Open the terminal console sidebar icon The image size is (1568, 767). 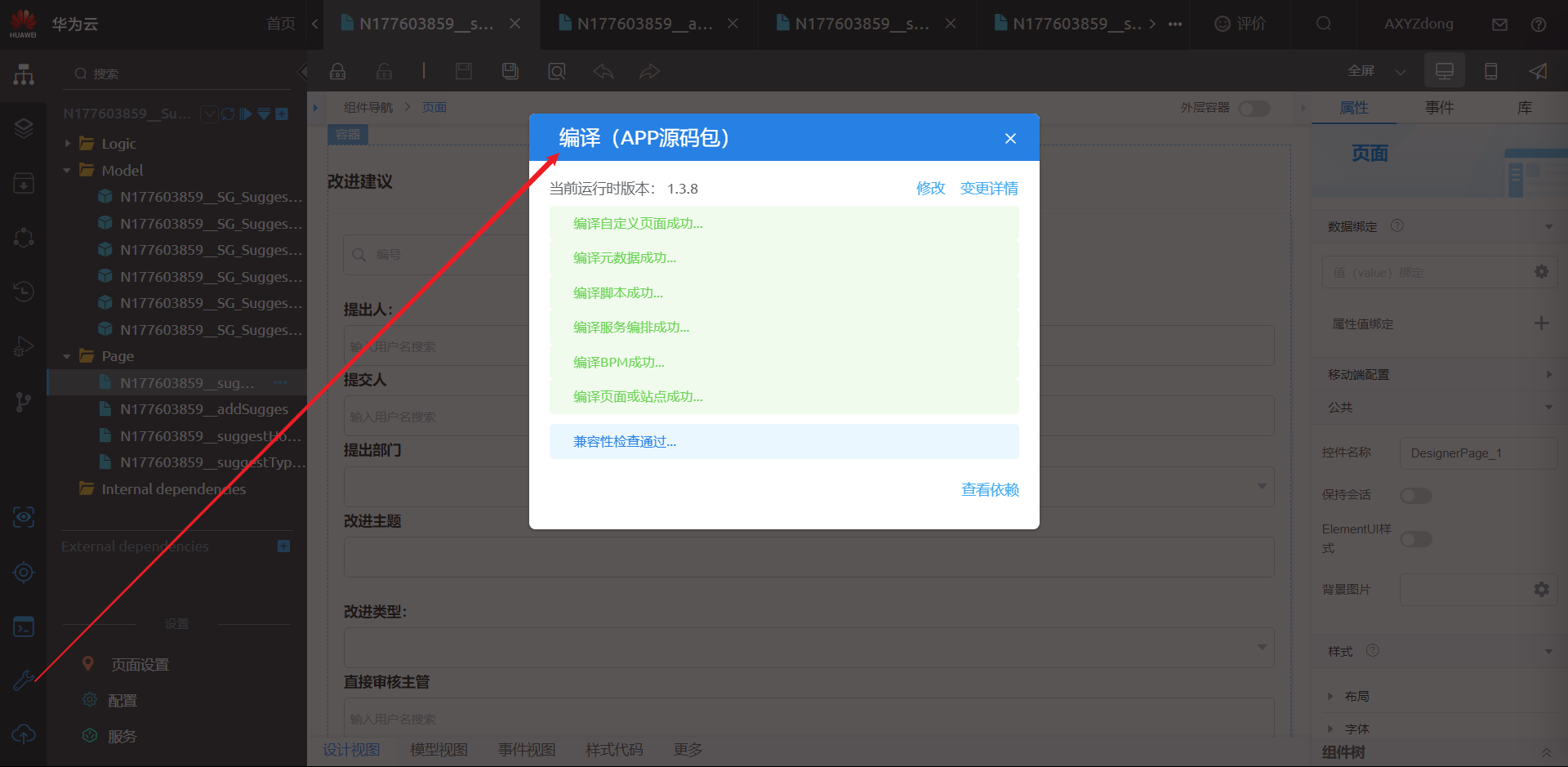[x=24, y=627]
